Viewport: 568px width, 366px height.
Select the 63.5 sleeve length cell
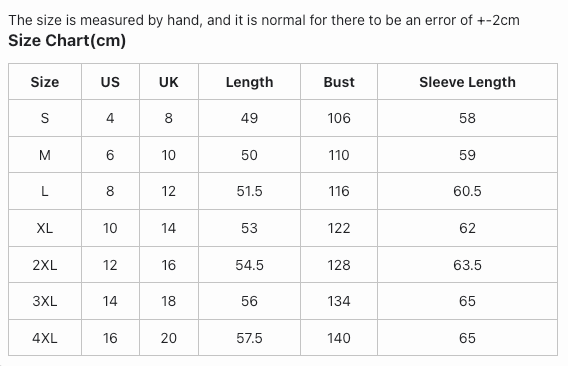coord(467,265)
